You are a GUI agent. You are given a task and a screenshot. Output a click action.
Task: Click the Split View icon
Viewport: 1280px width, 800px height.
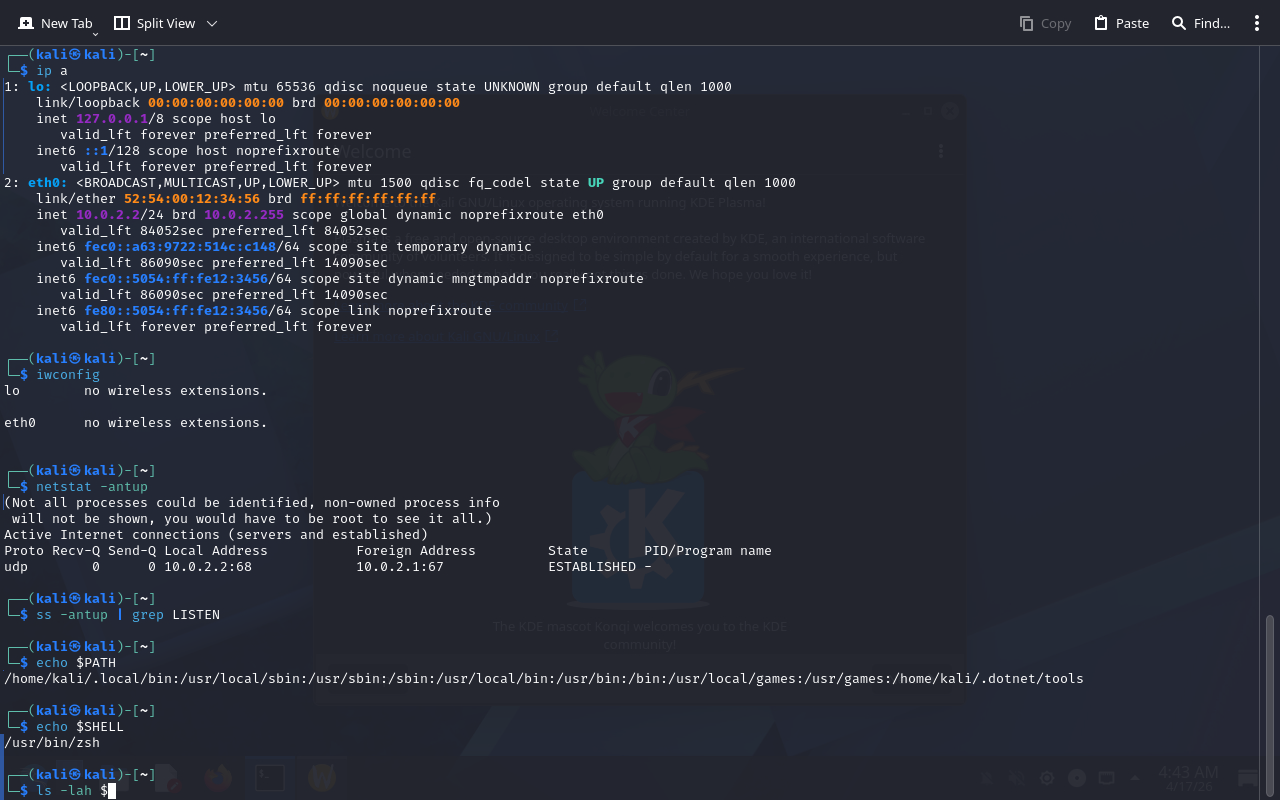pyautogui.click(x=122, y=23)
